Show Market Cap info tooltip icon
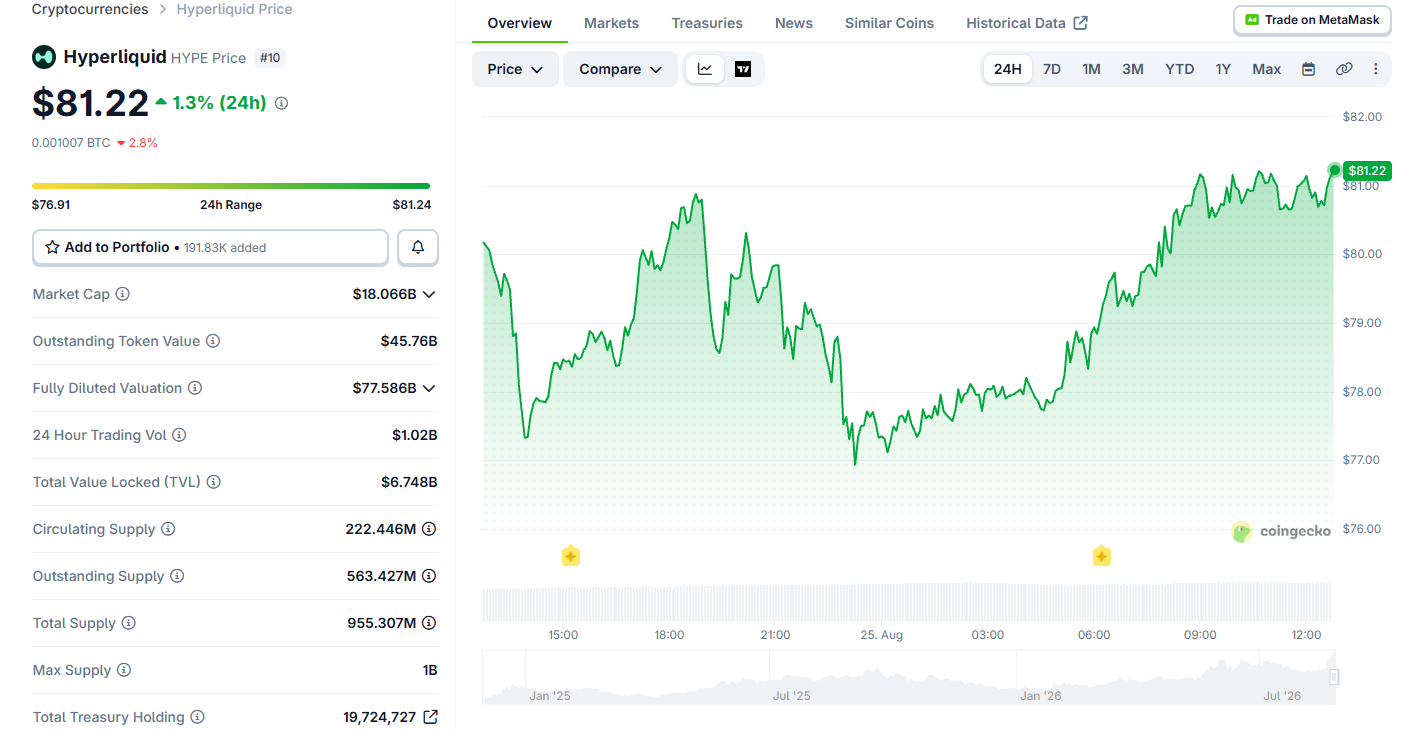The height and width of the screenshot is (729, 1405). point(122,294)
